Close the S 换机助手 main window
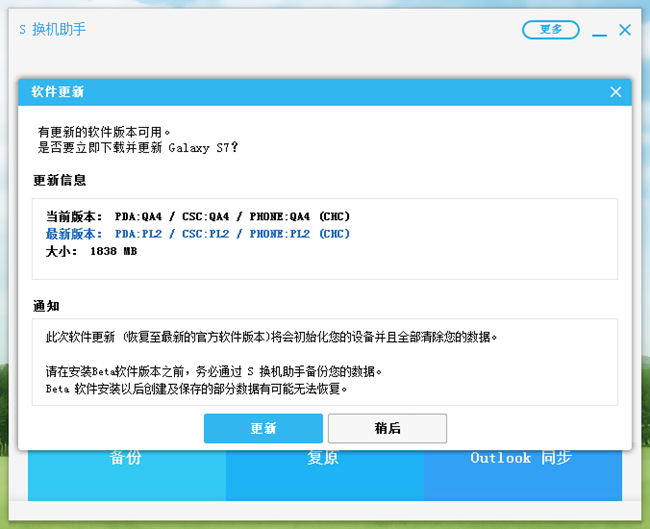The image size is (650, 529). pos(625,30)
